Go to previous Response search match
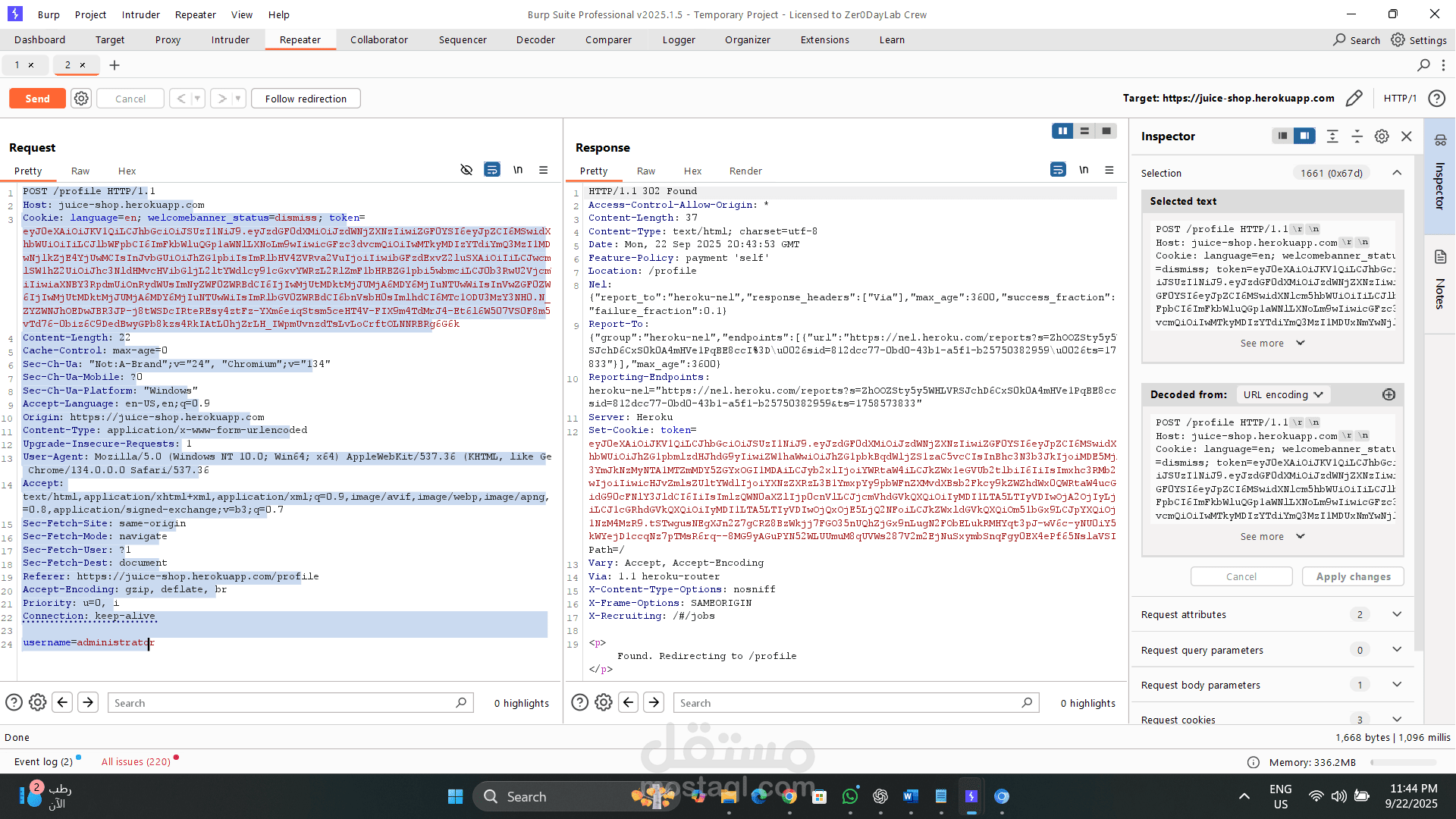Screen dimensions: 1456x819 point(629,702)
